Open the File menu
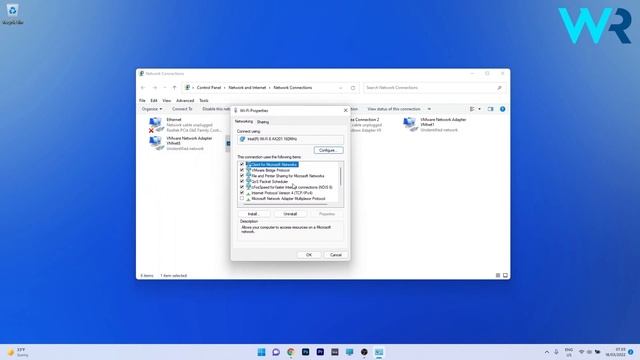The width and height of the screenshot is (640, 360). coord(142,100)
